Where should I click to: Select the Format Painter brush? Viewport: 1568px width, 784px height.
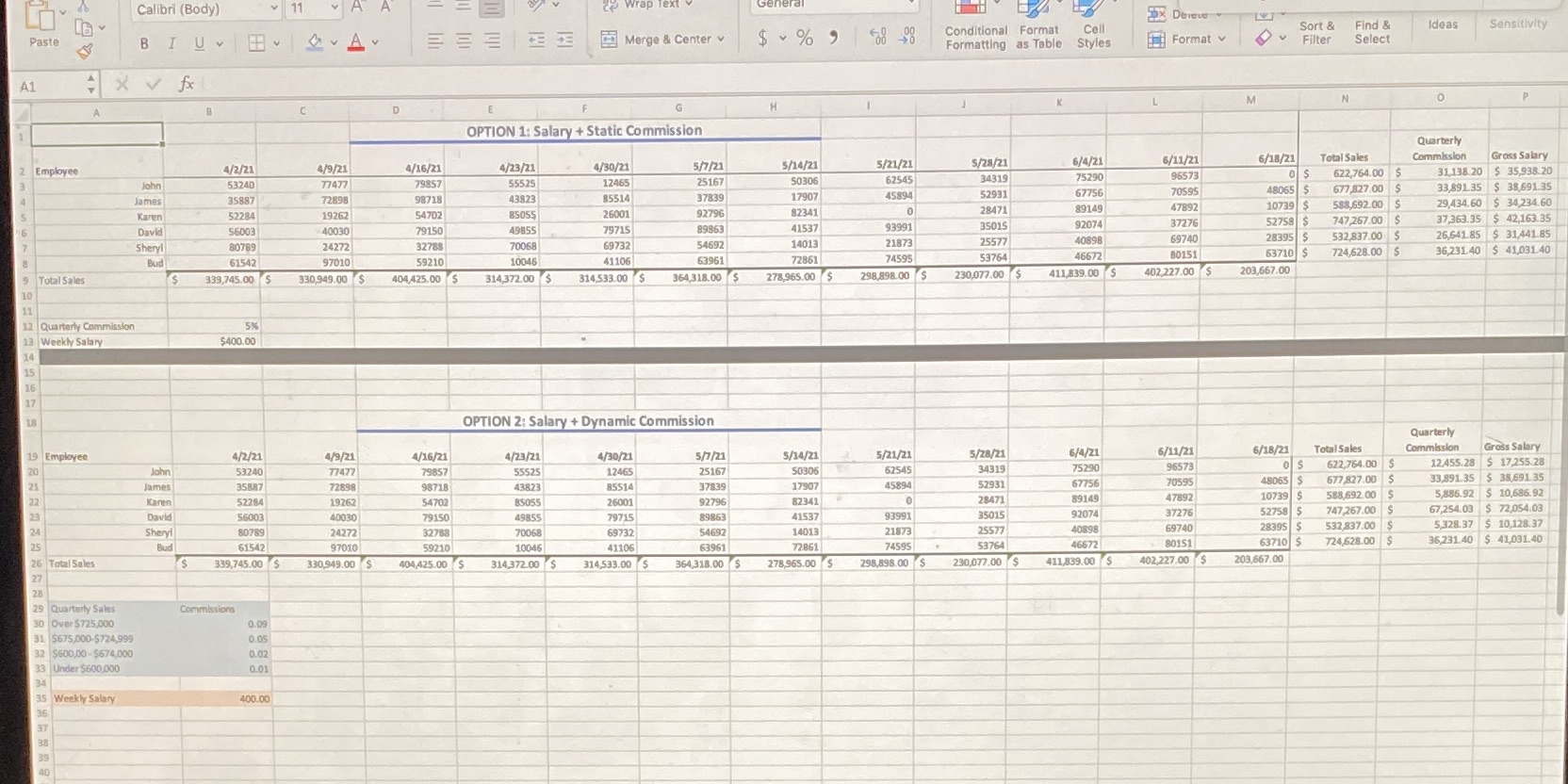85,50
